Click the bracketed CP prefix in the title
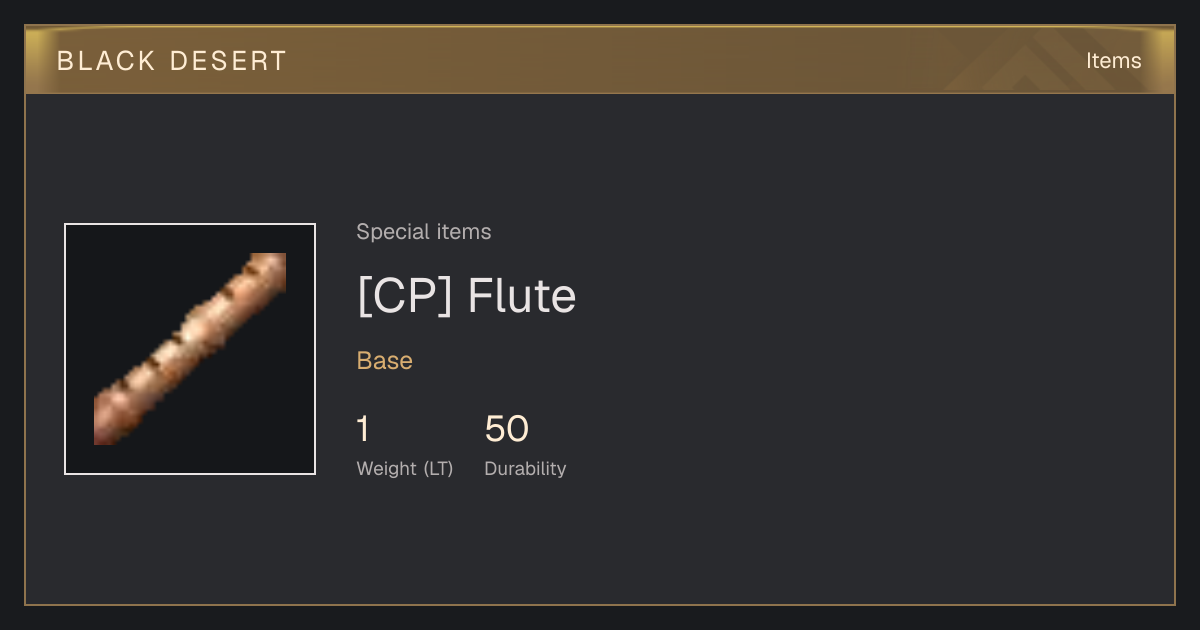1200x630 pixels. click(406, 296)
